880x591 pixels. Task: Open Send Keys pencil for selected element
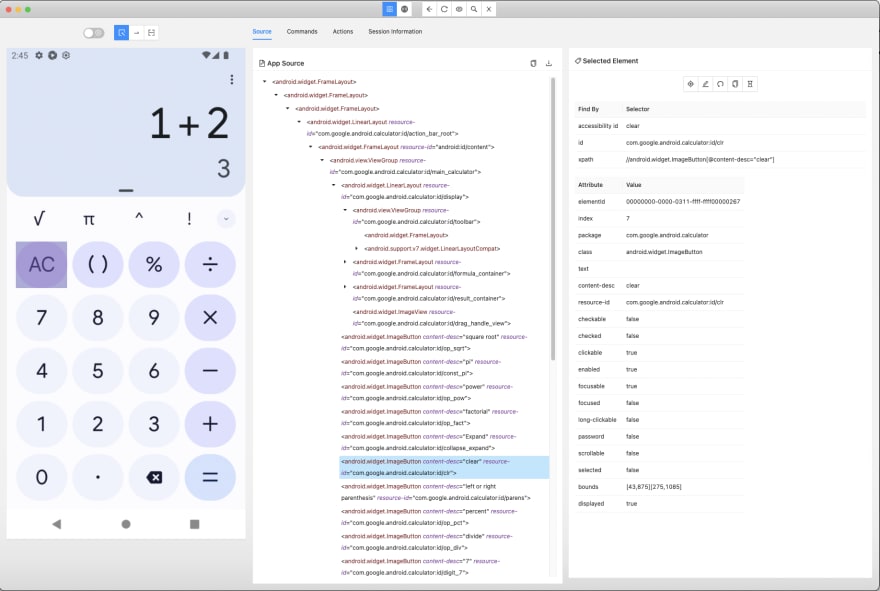coord(705,84)
